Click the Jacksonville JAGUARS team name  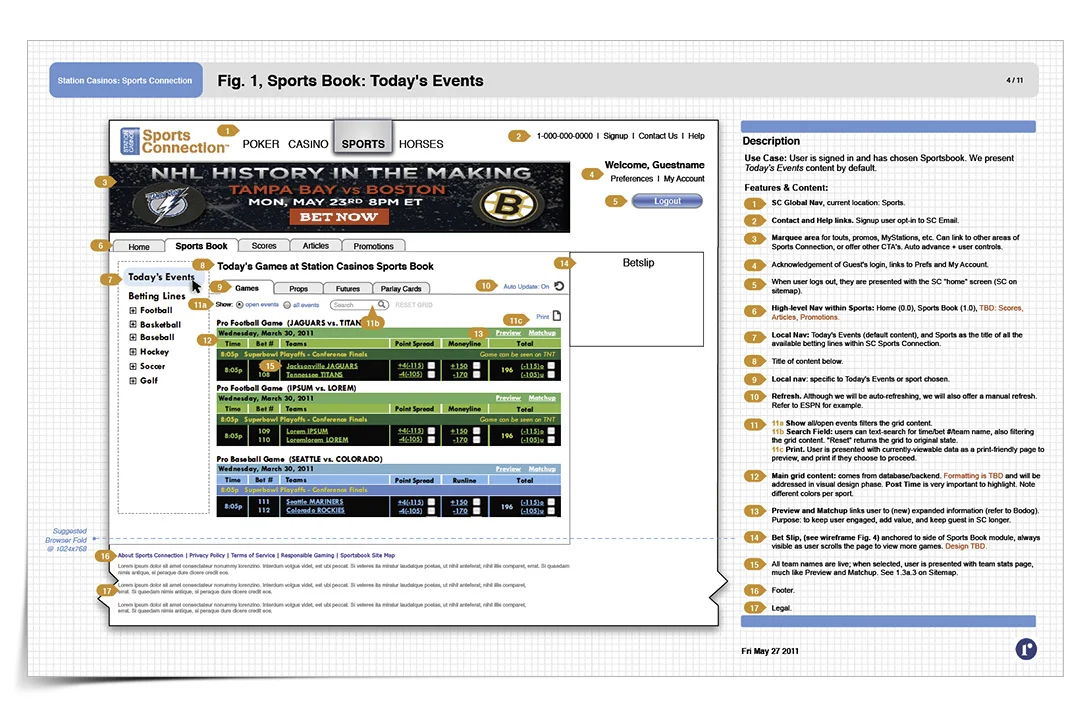point(322,366)
